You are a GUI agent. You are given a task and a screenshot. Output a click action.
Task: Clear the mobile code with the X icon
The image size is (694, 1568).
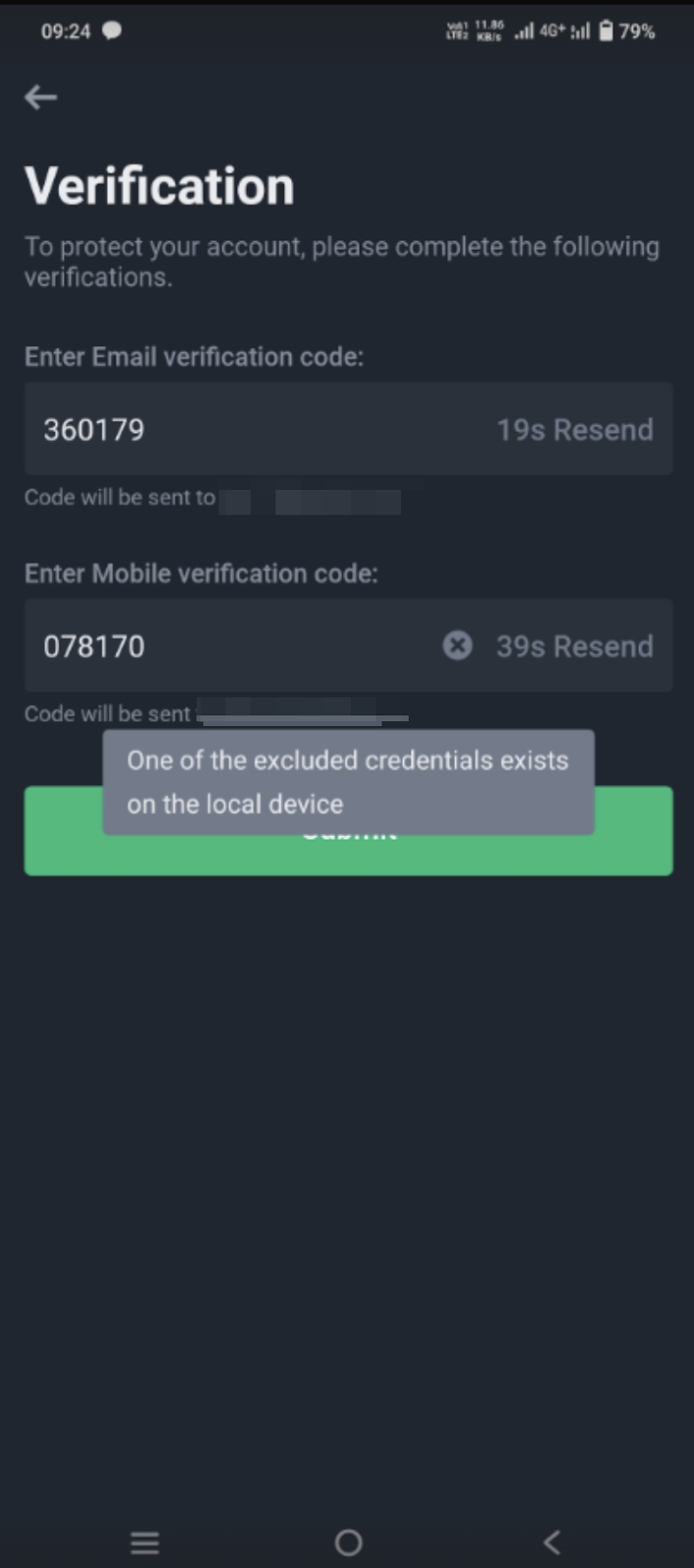[457, 645]
